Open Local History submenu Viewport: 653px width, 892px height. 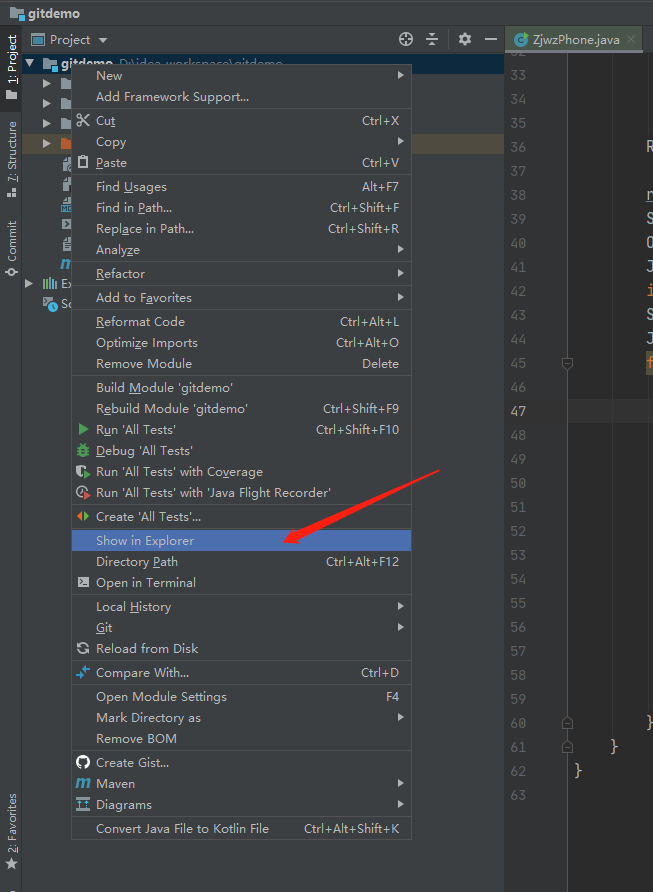point(241,606)
